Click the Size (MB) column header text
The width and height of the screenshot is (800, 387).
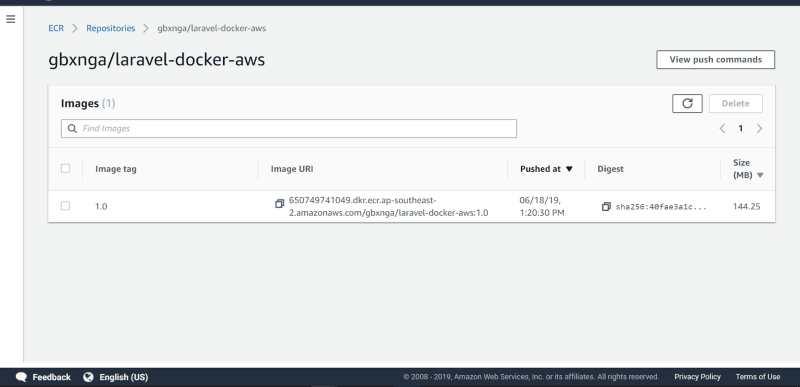click(x=743, y=169)
